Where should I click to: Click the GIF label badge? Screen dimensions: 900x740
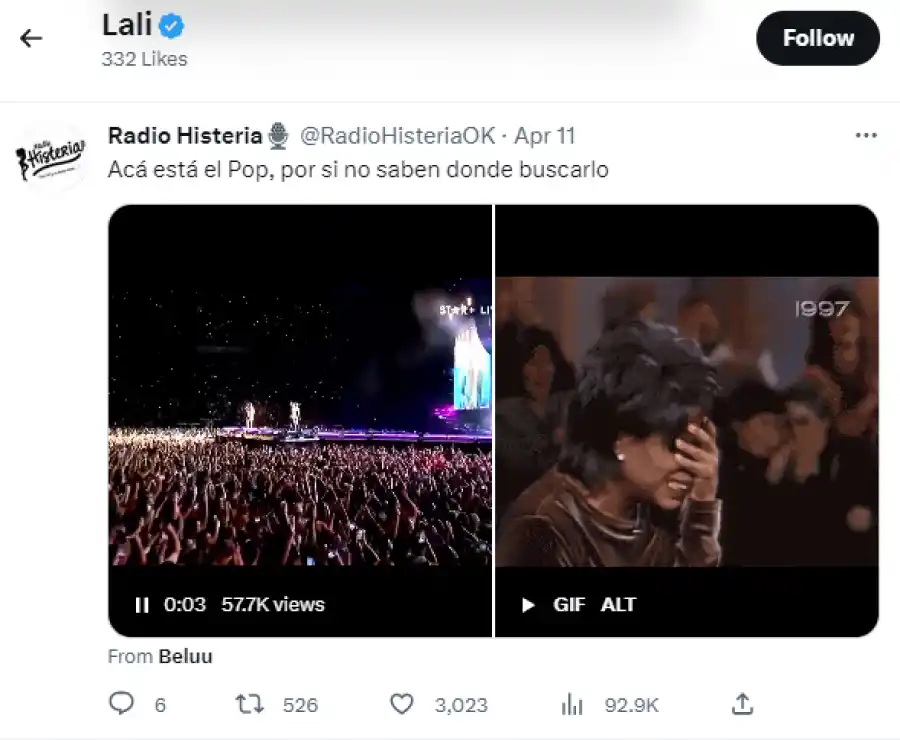[568, 604]
